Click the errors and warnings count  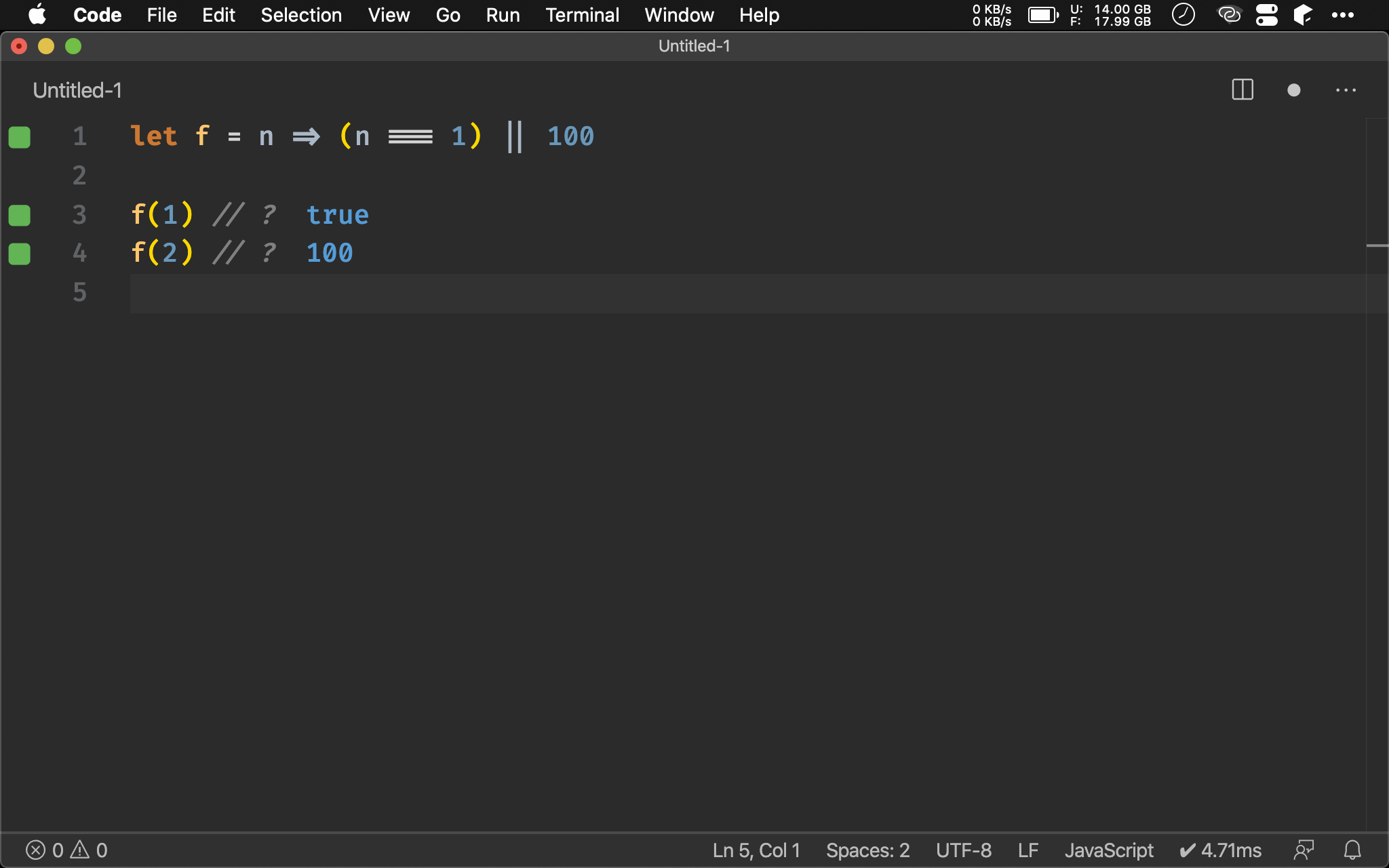pyautogui.click(x=66, y=850)
